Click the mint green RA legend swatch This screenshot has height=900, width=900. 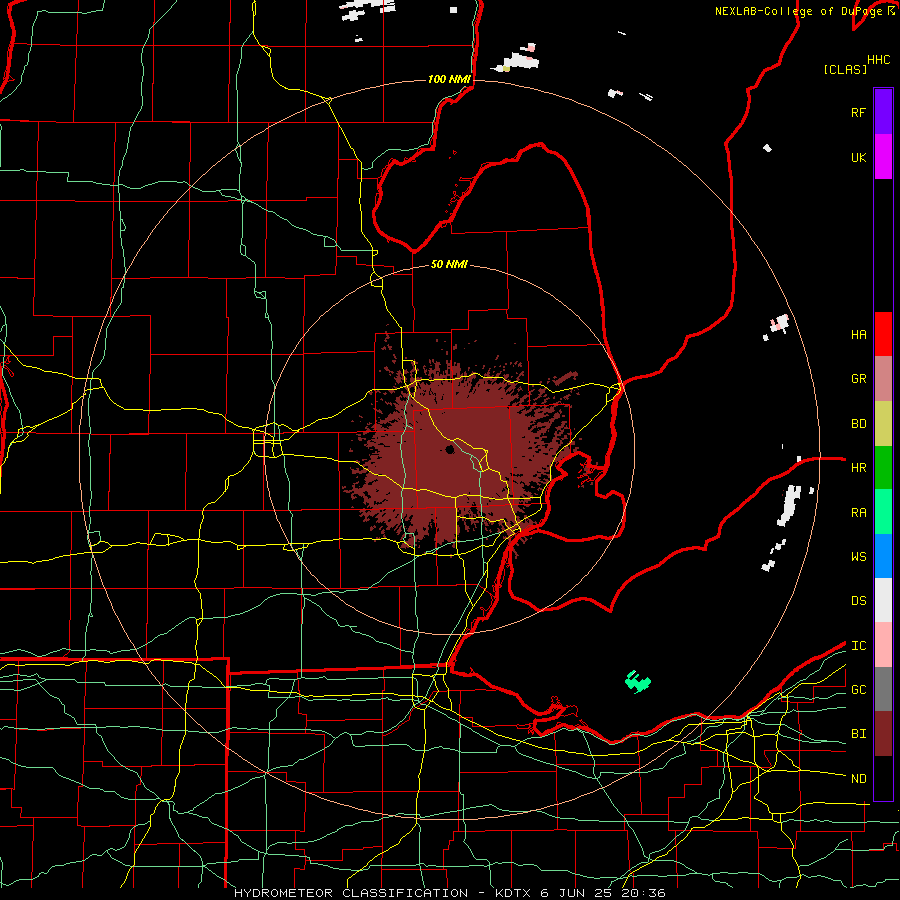[x=883, y=512]
